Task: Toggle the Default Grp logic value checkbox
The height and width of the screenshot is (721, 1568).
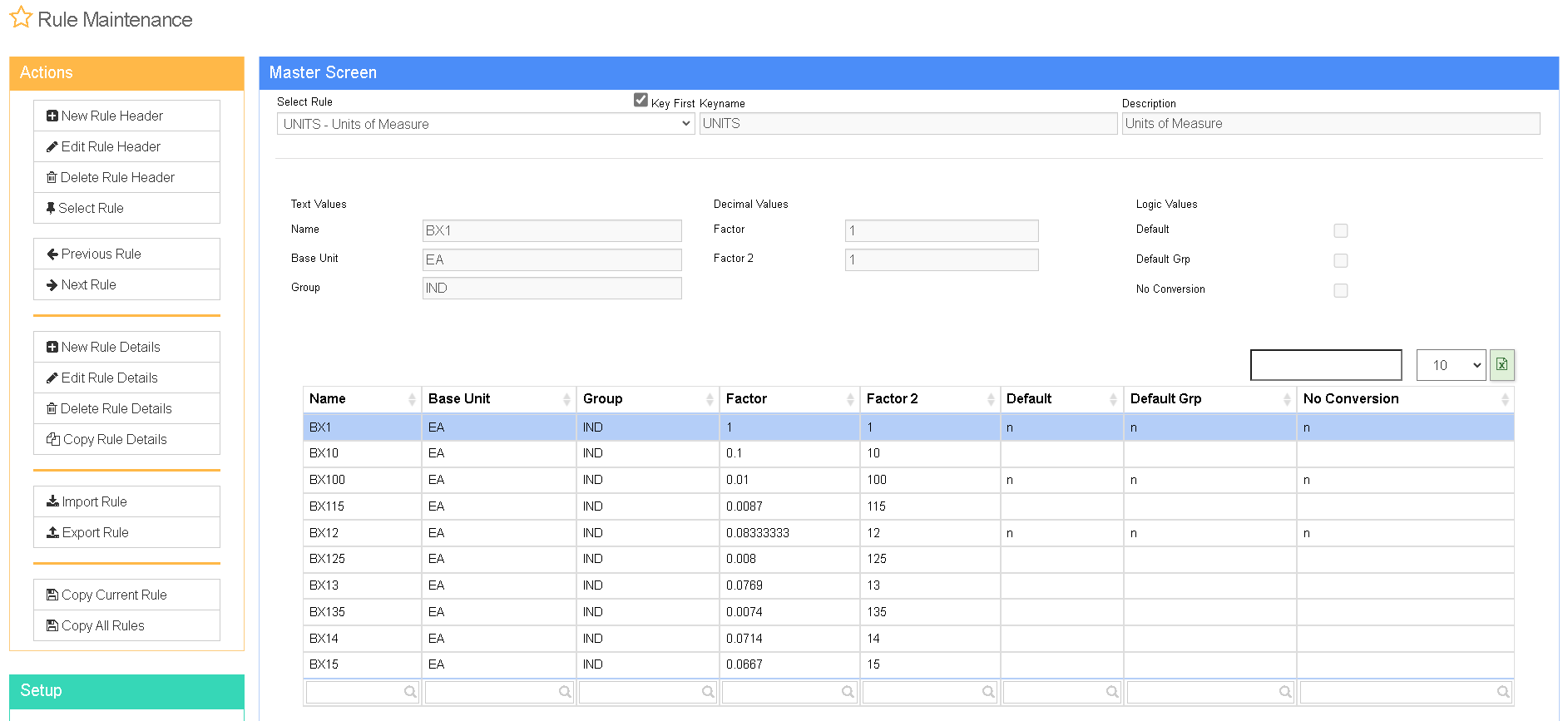Action: click(x=1341, y=260)
